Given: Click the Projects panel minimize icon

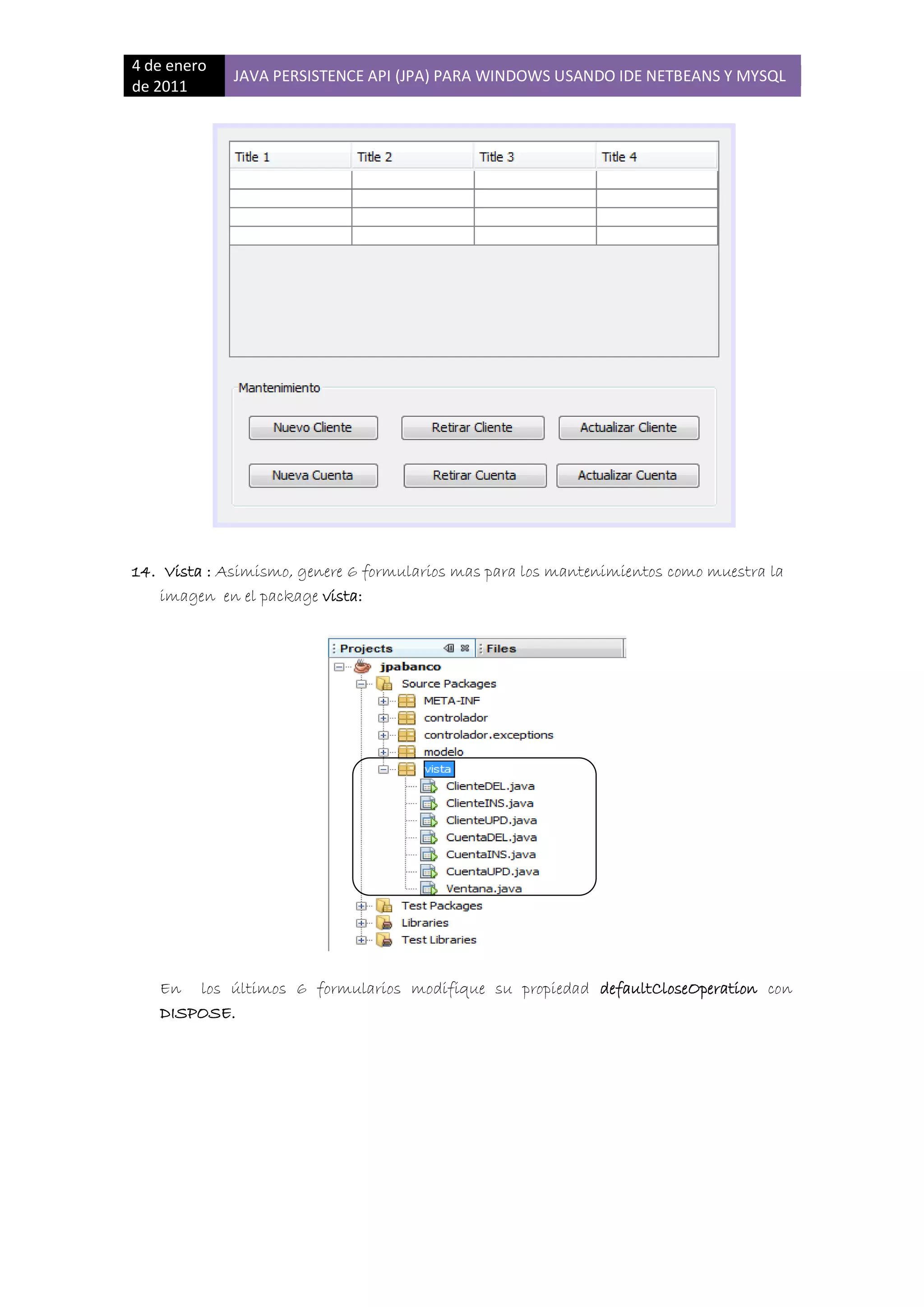Looking at the screenshot, I should [448, 648].
